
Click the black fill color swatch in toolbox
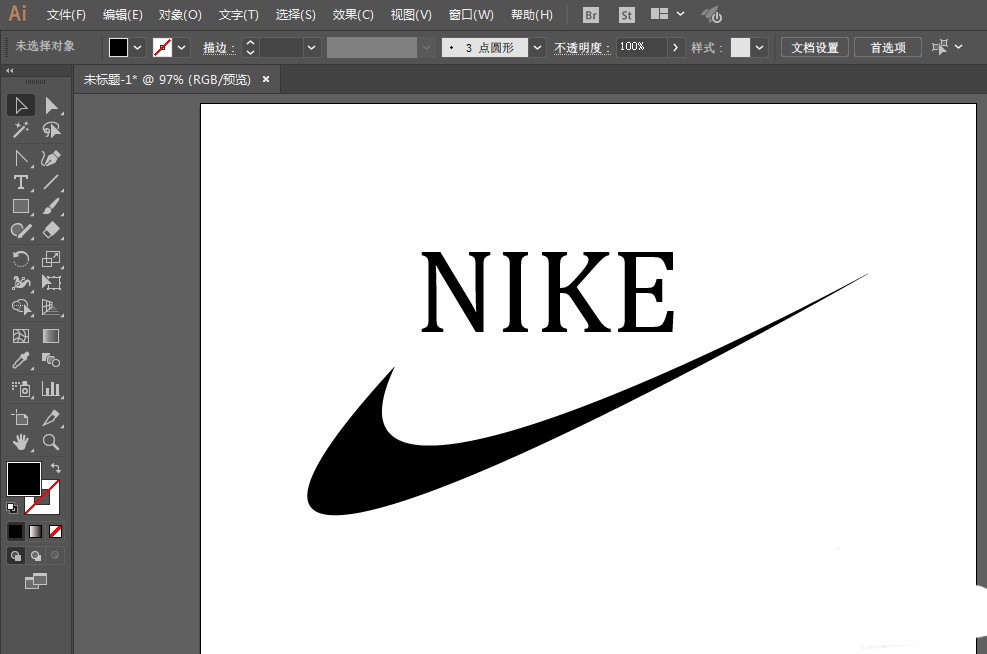point(24,478)
